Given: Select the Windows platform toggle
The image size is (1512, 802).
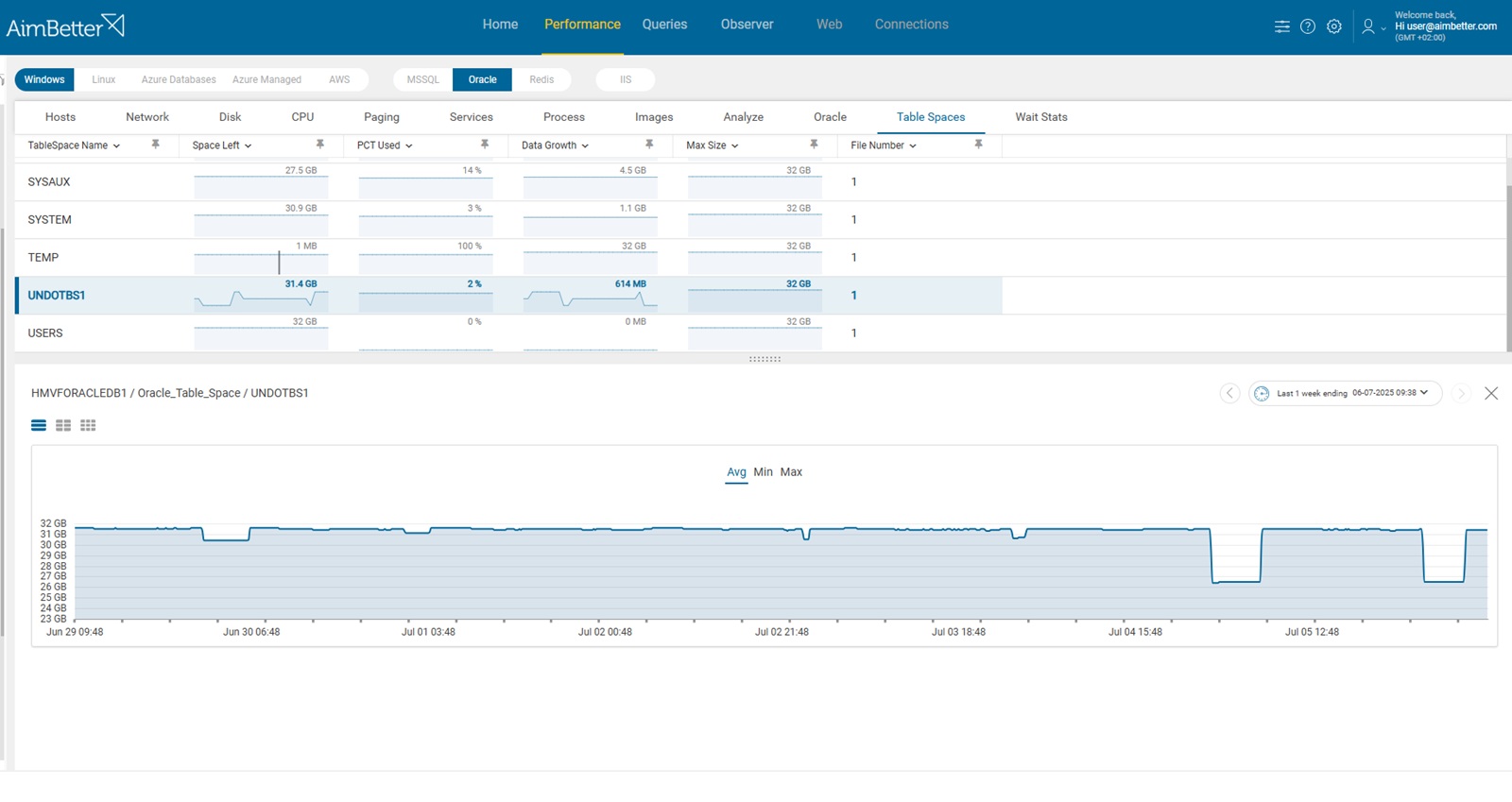Looking at the screenshot, I should [x=44, y=79].
